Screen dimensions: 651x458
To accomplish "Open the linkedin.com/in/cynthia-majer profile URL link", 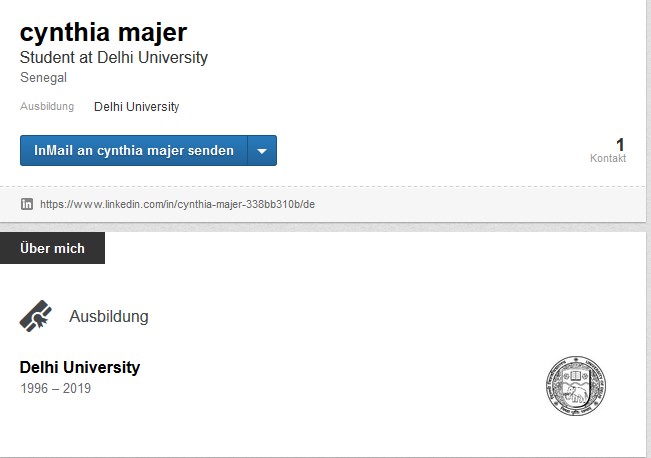I will coord(177,204).
